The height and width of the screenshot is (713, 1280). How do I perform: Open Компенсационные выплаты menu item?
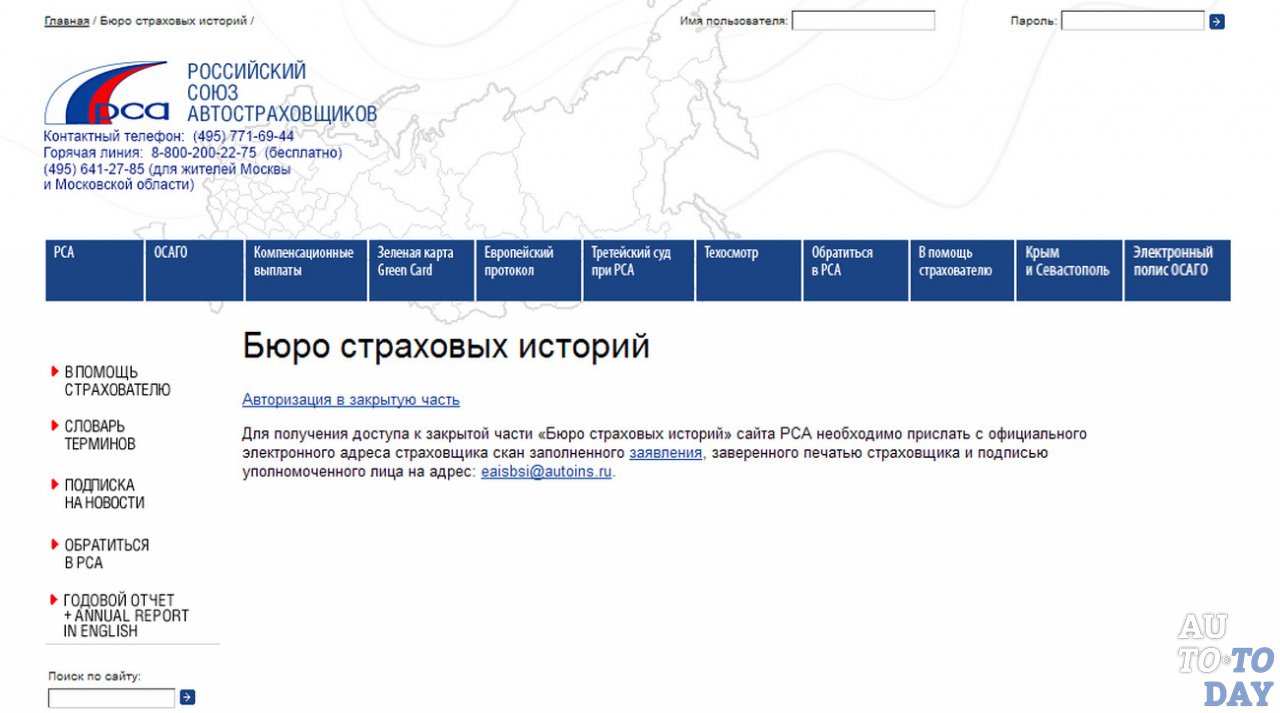pos(306,270)
